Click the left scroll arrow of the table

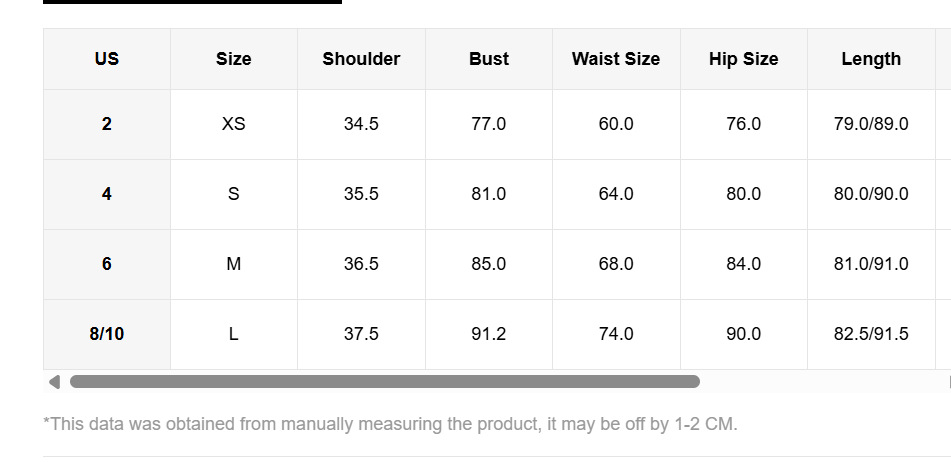pyautogui.click(x=54, y=381)
